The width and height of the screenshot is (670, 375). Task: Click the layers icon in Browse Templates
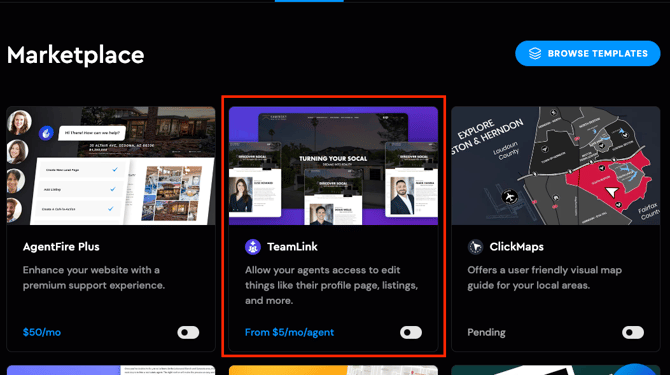(535, 53)
